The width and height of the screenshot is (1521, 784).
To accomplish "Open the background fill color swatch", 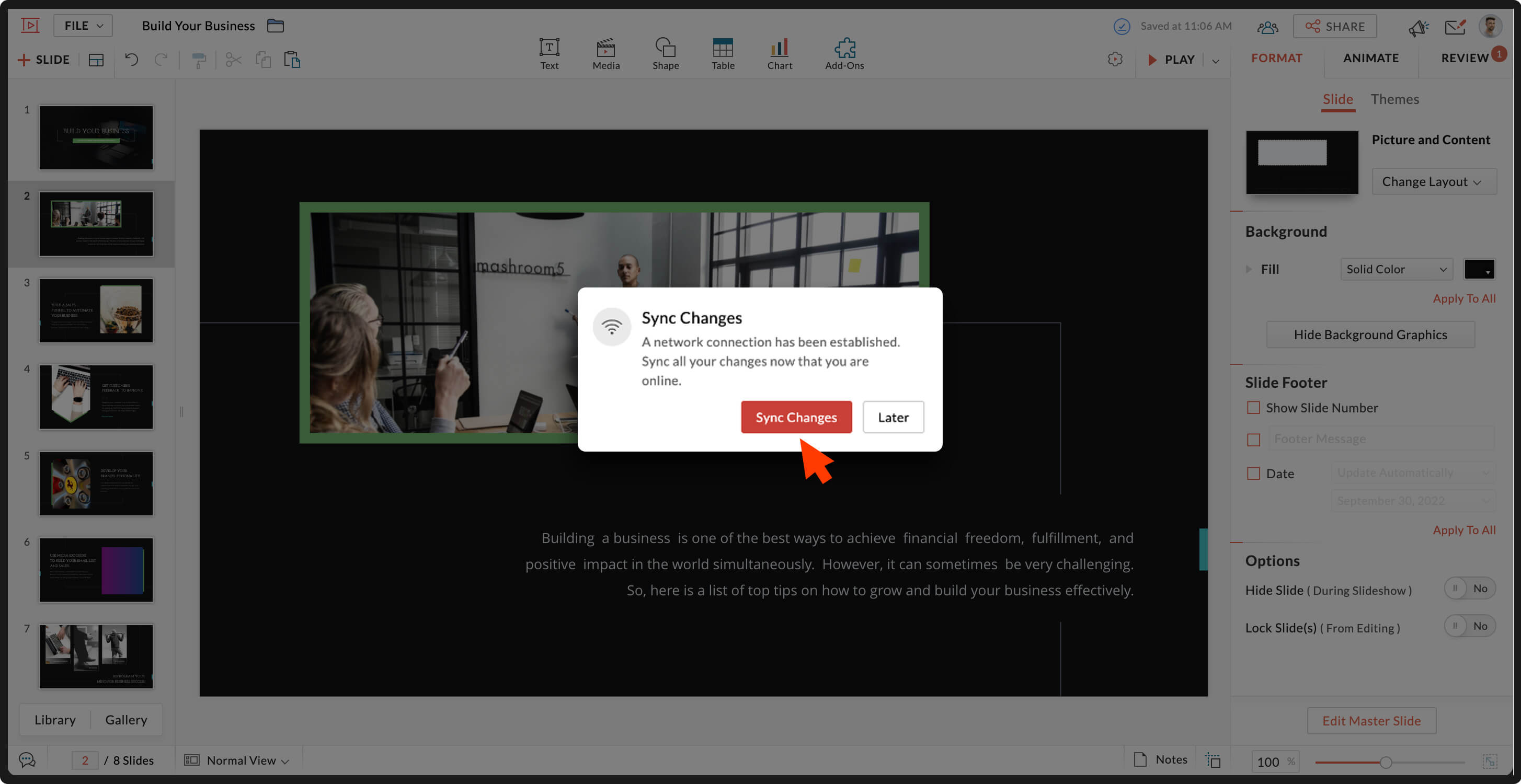I will tap(1478, 269).
